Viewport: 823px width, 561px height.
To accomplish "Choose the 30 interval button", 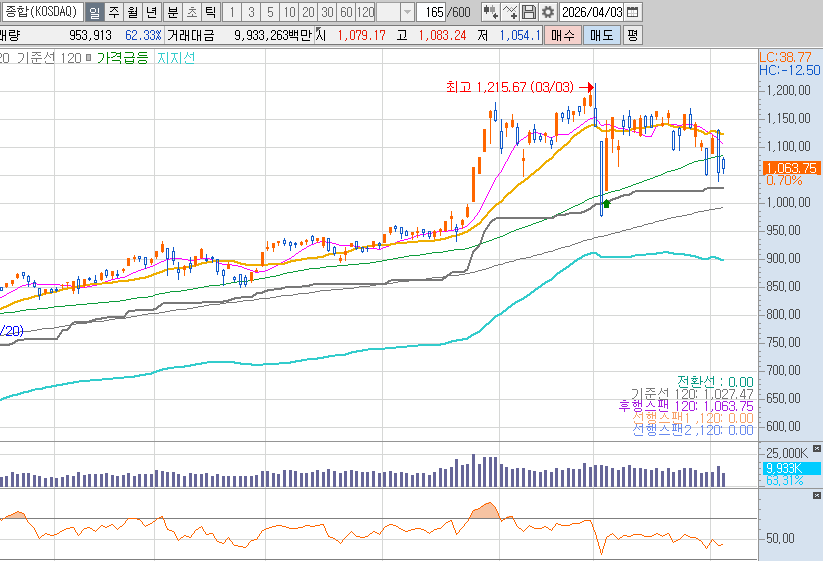I will [327, 12].
